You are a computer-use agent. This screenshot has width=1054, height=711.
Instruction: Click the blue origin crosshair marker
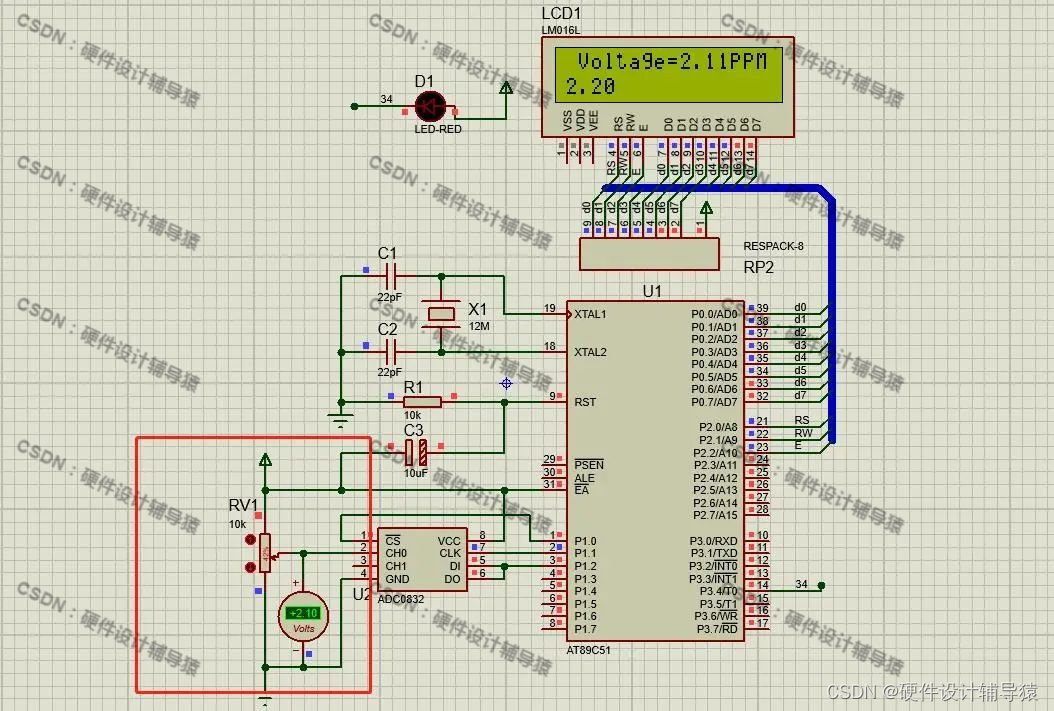(x=506, y=383)
